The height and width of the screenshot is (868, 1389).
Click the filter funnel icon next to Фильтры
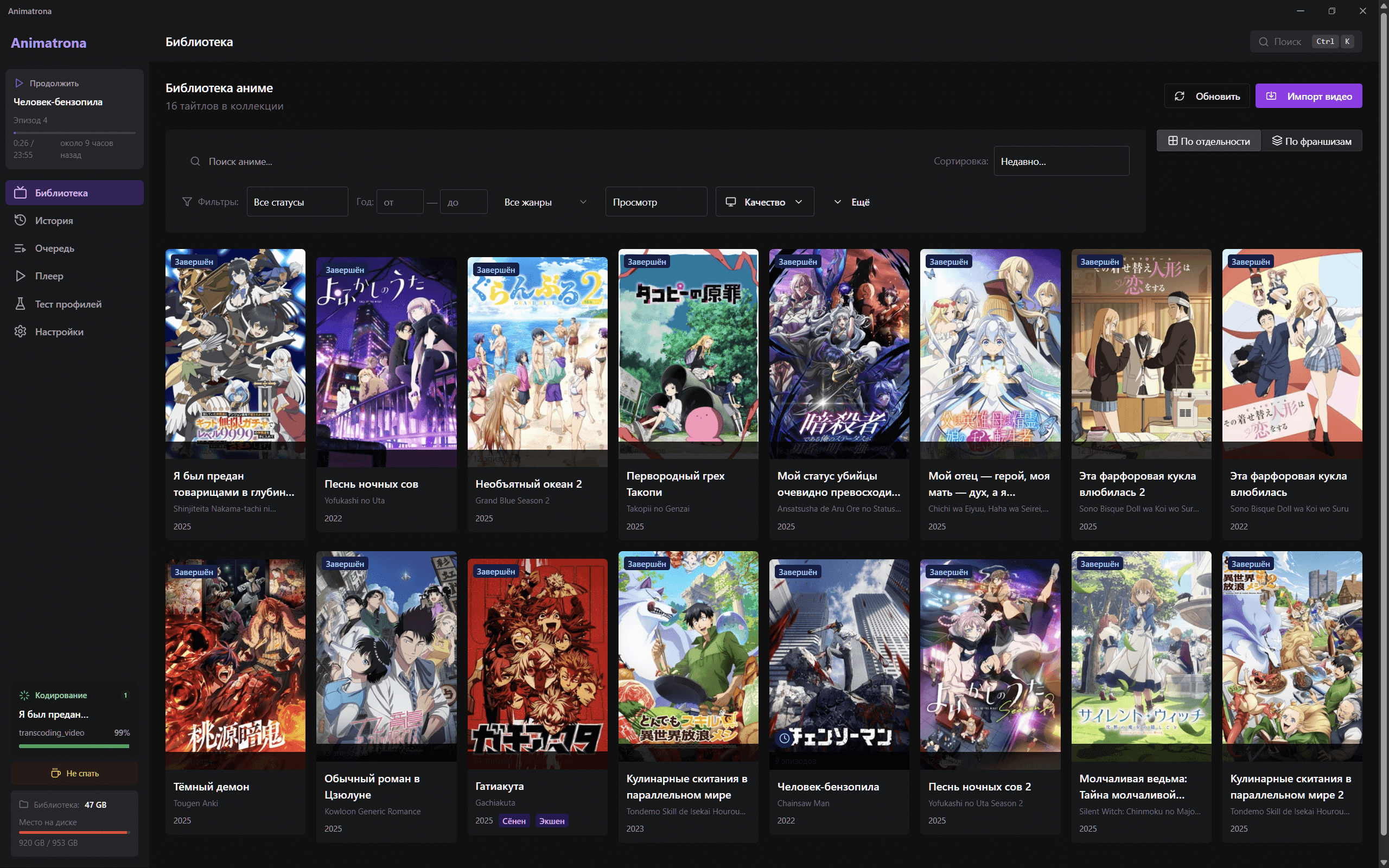pyautogui.click(x=187, y=202)
